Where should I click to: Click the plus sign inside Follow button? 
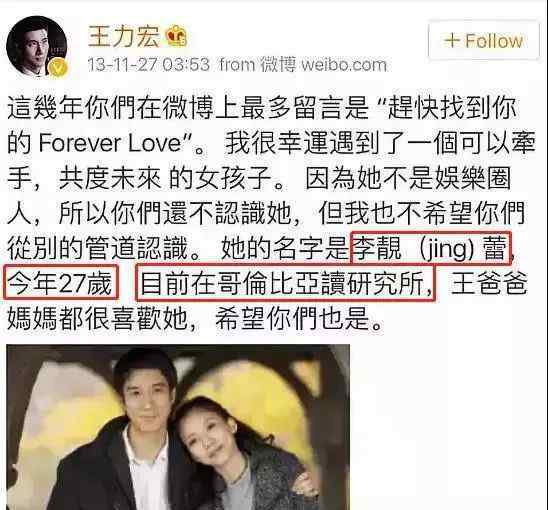(452, 40)
